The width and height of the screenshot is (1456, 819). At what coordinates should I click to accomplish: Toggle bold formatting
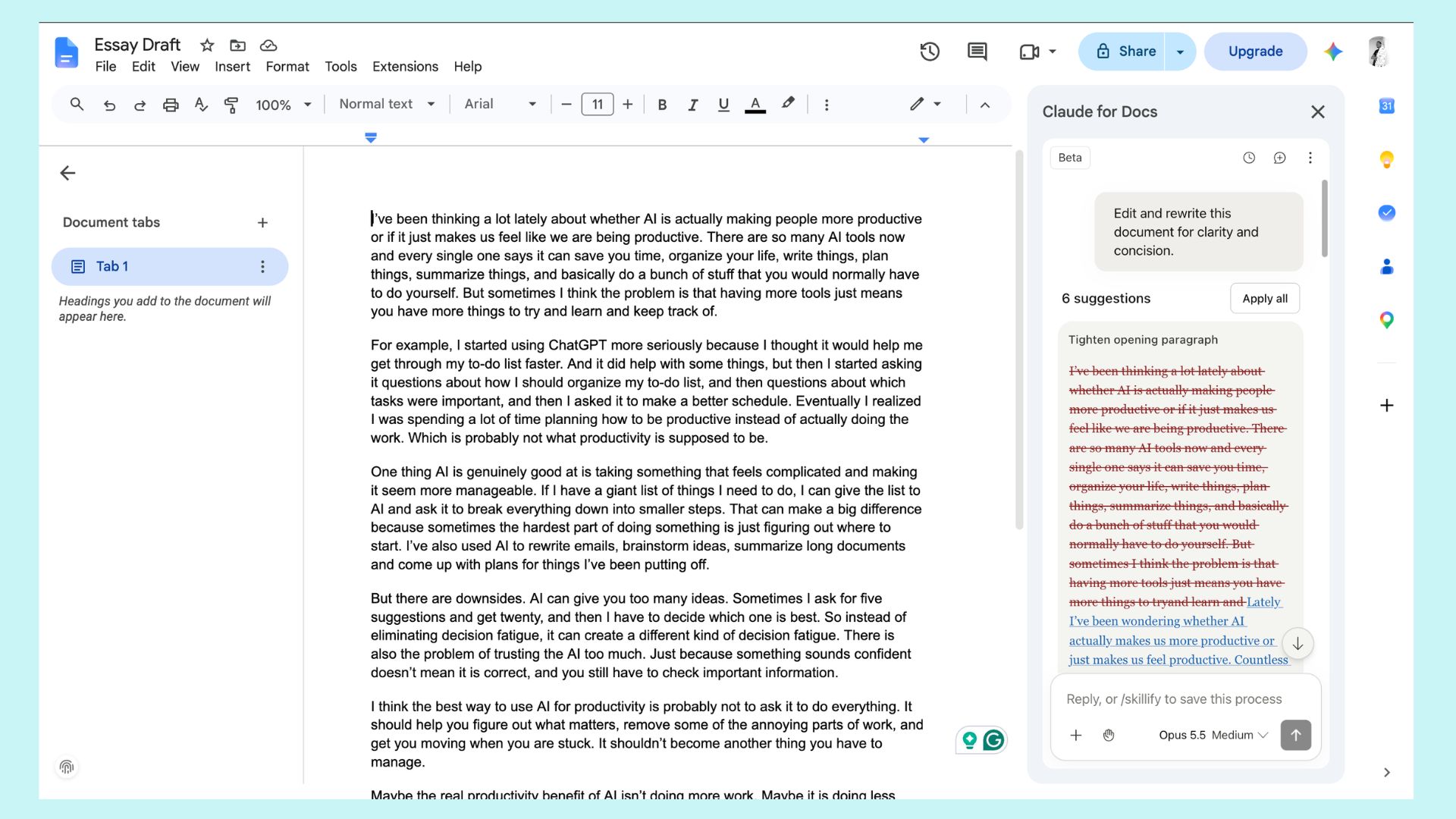pos(662,105)
